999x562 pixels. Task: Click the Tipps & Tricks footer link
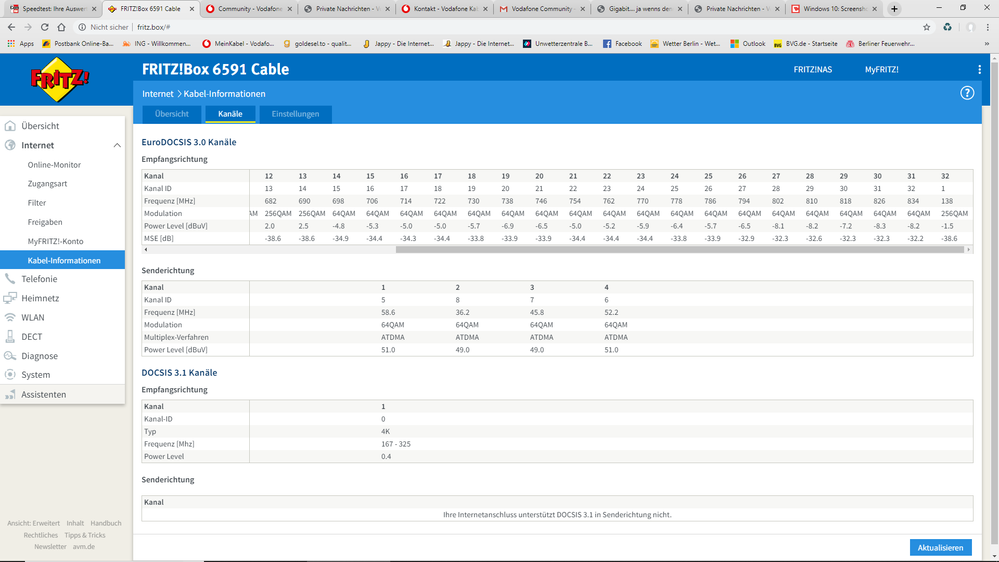tap(85, 535)
